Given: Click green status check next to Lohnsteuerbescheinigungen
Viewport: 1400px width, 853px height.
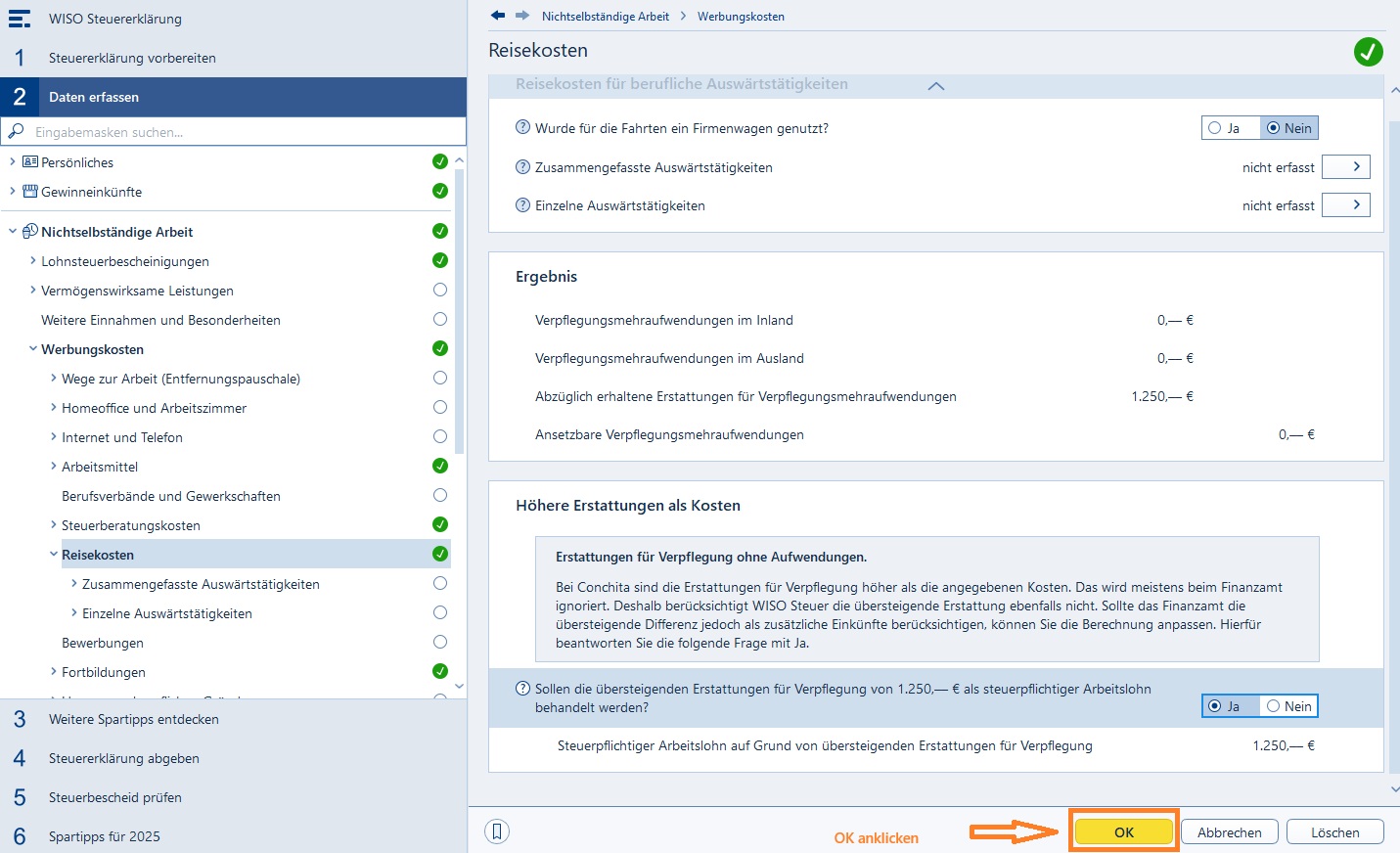Looking at the screenshot, I should point(440,260).
